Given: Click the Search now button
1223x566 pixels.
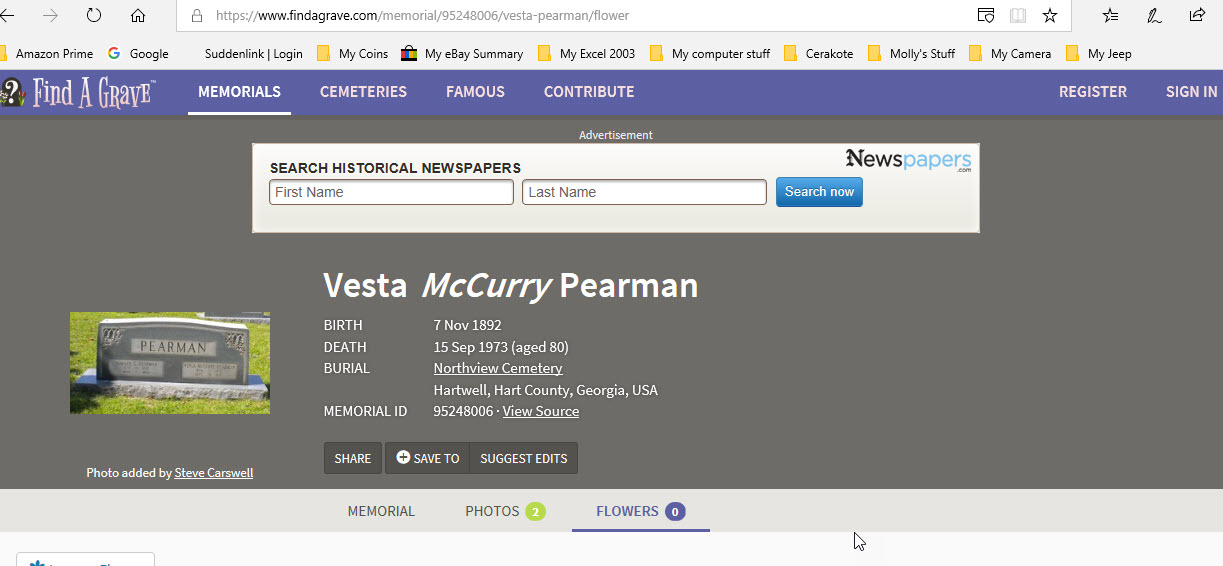Looking at the screenshot, I should tap(819, 192).
